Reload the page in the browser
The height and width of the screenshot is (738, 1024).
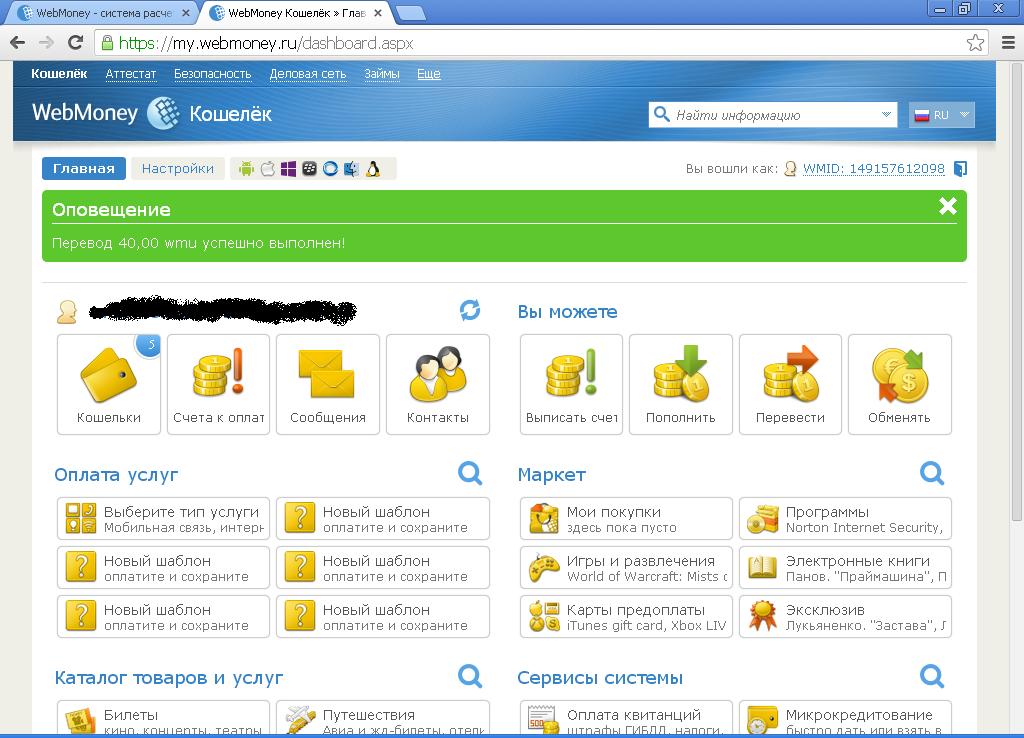click(x=76, y=42)
